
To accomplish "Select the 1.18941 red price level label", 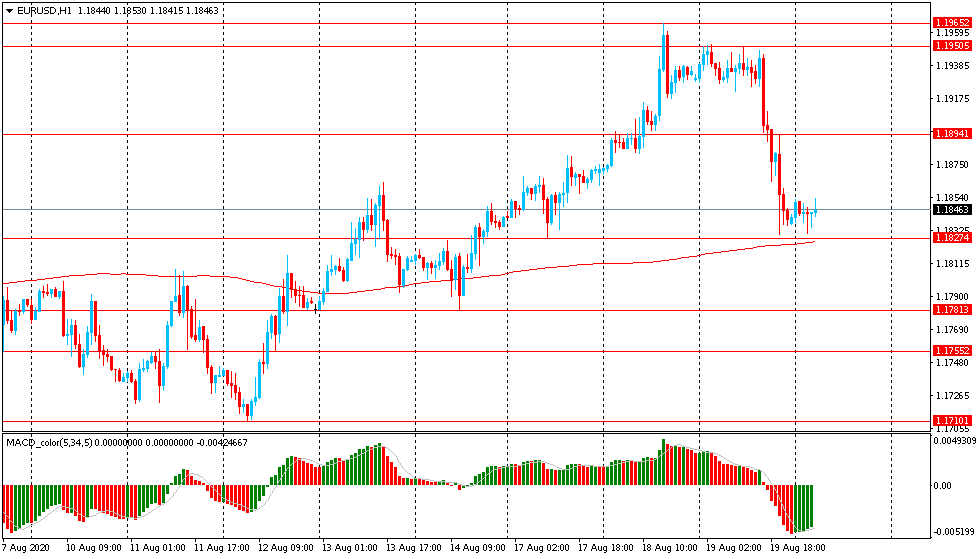I will click(952, 134).
